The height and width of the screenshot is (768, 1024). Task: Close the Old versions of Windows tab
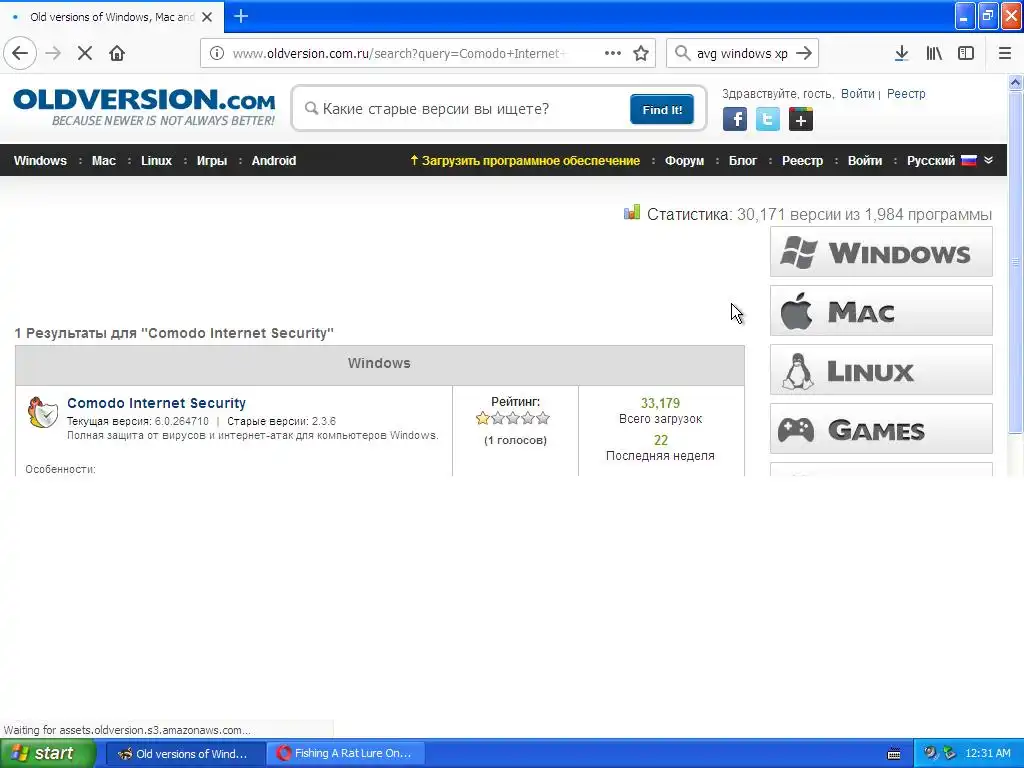pos(207,17)
